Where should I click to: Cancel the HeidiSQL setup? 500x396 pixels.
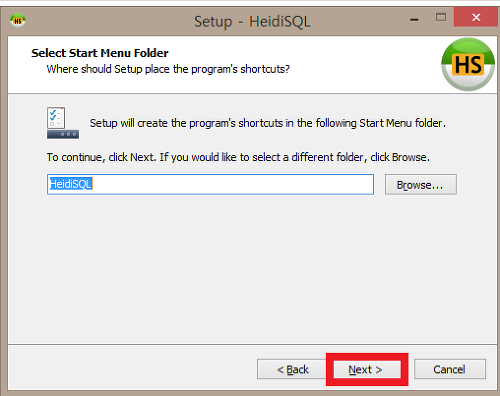coord(450,369)
